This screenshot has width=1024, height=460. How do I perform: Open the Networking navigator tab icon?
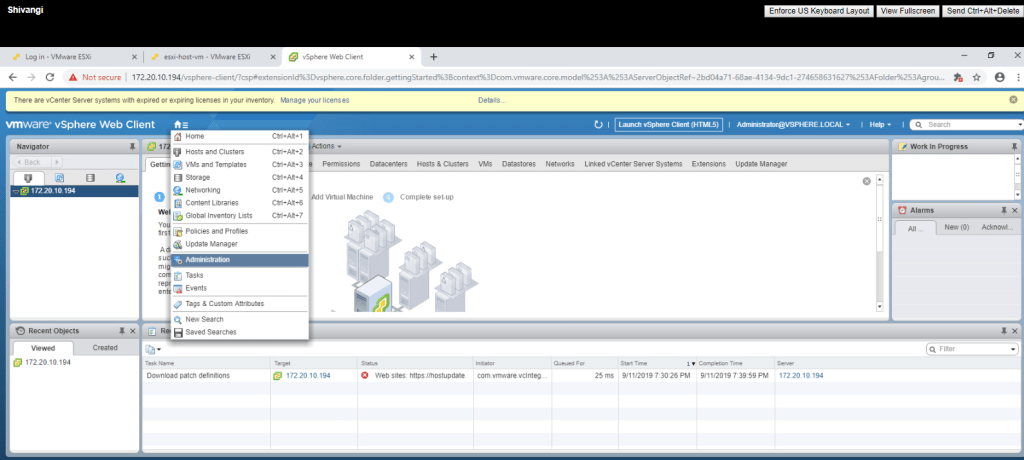120,177
